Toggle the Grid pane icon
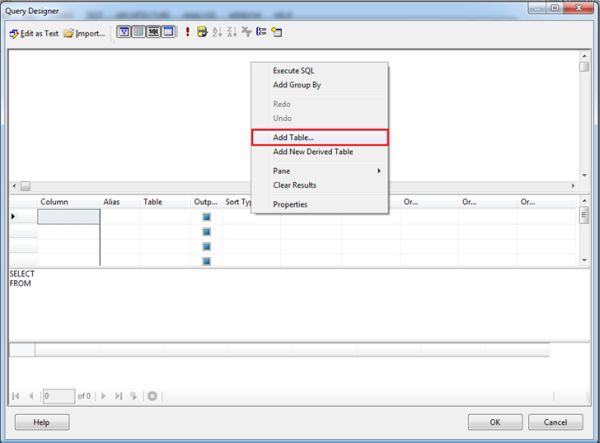The height and width of the screenshot is (443, 600). [139, 32]
